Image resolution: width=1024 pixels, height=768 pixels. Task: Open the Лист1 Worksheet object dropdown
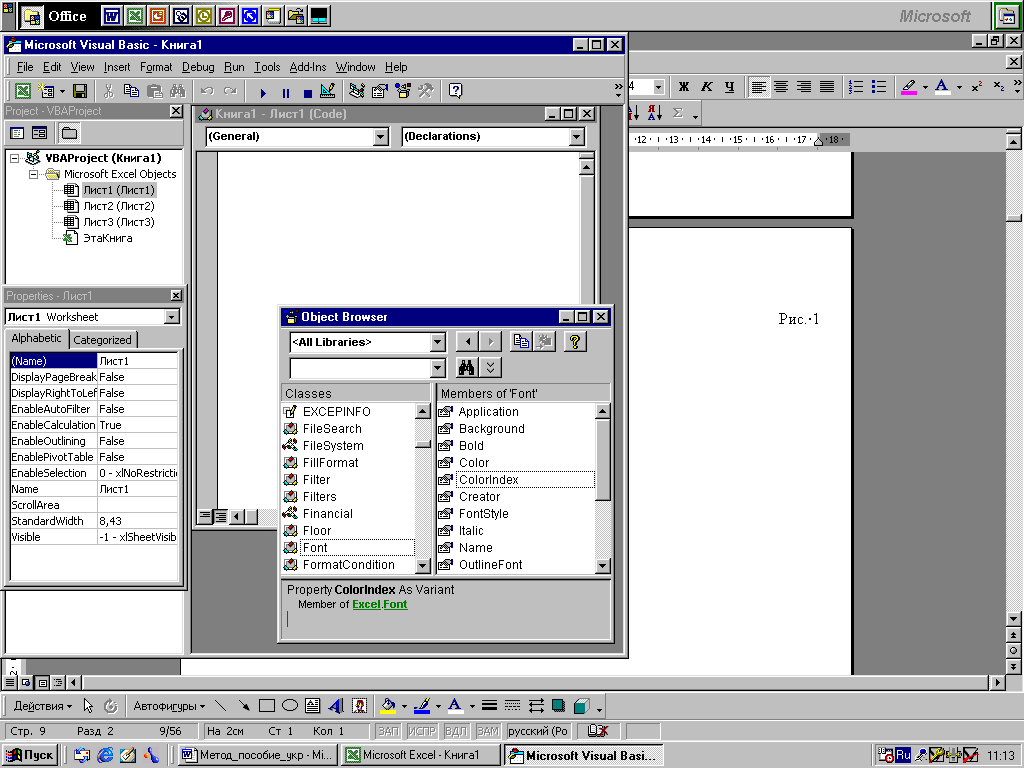[172, 317]
